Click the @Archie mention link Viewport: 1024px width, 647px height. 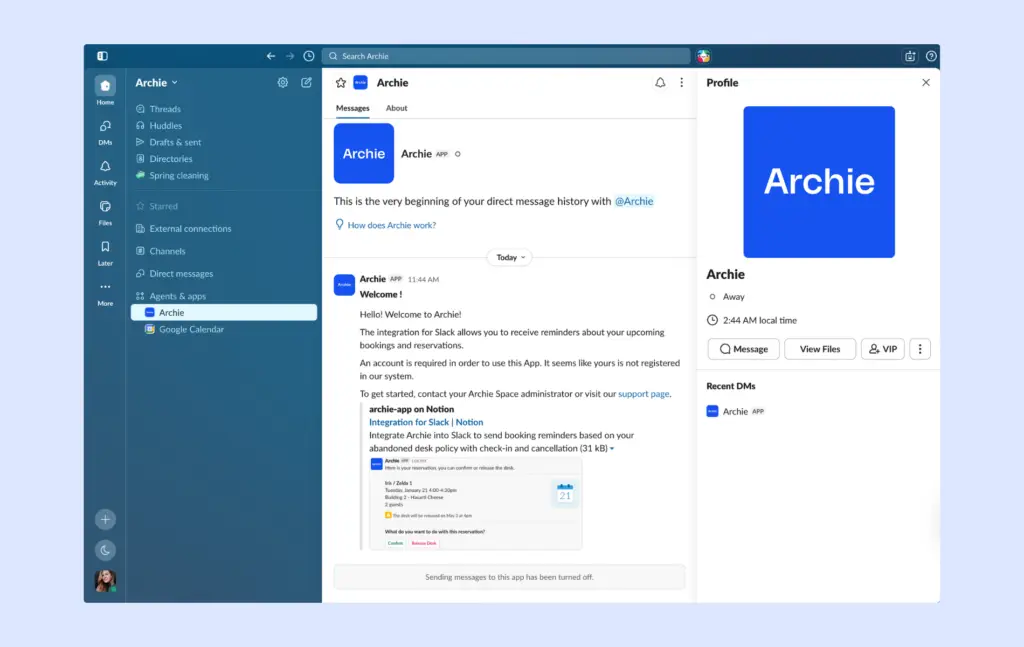click(x=633, y=201)
